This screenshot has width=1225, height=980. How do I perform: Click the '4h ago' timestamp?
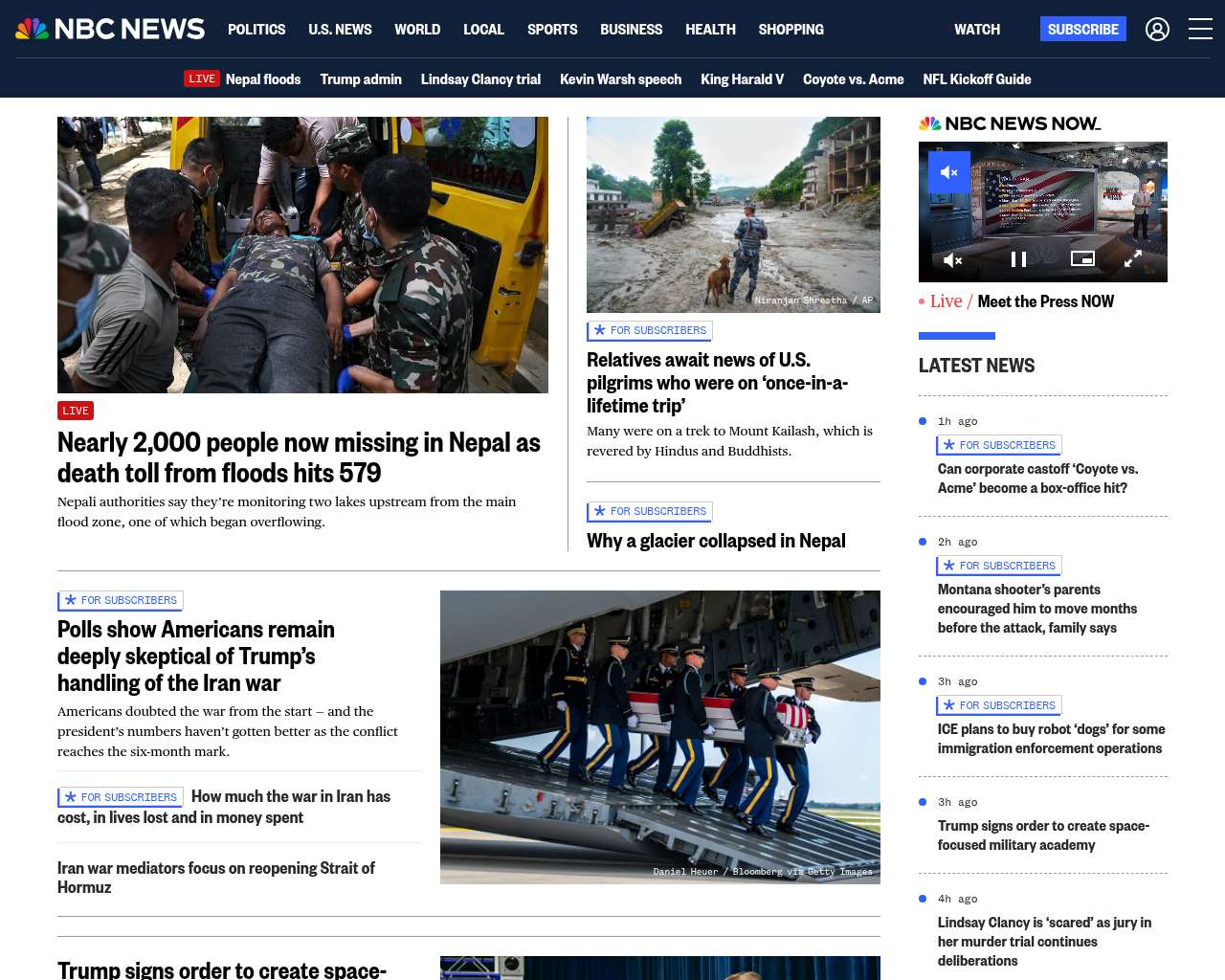[958, 899]
